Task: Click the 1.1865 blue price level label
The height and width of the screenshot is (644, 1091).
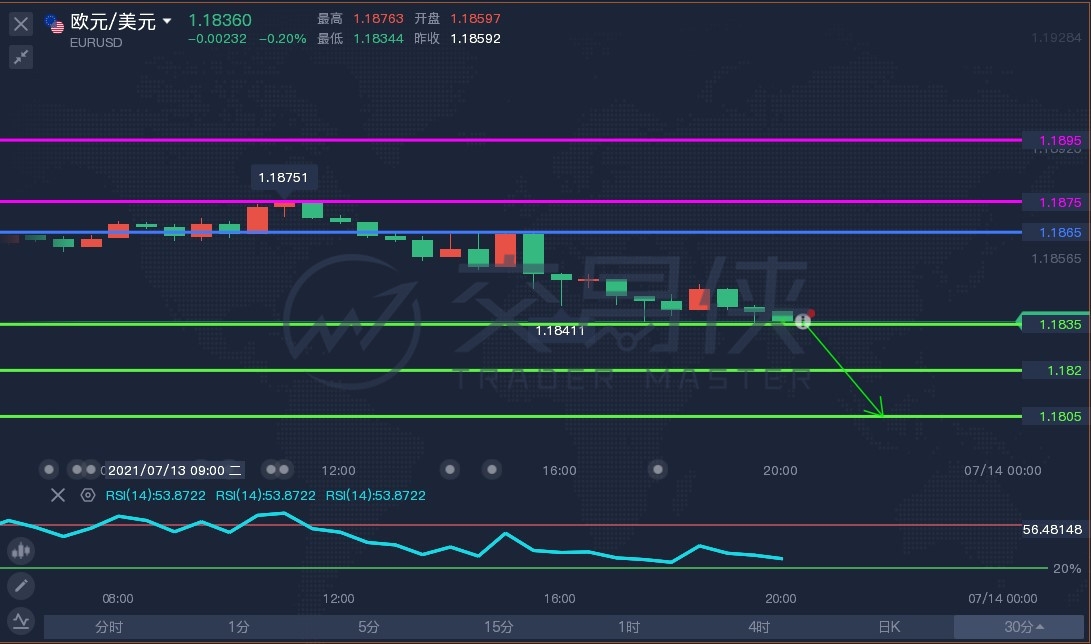Action: coord(1060,232)
